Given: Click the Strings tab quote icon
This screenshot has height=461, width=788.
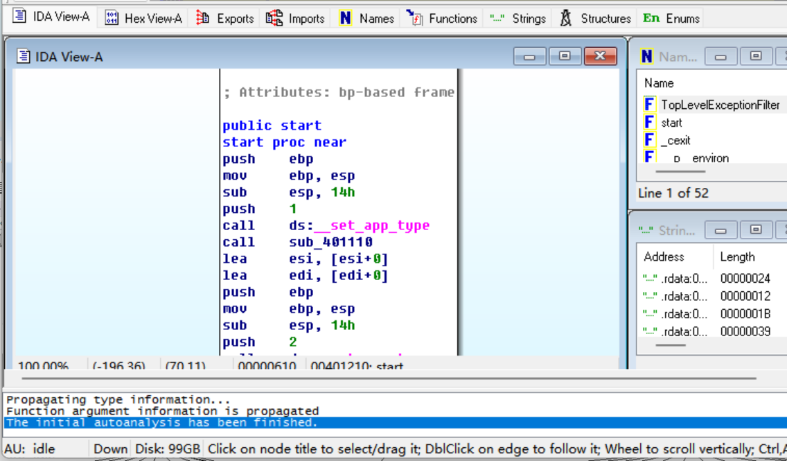Looking at the screenshot, I should (497, 19).
